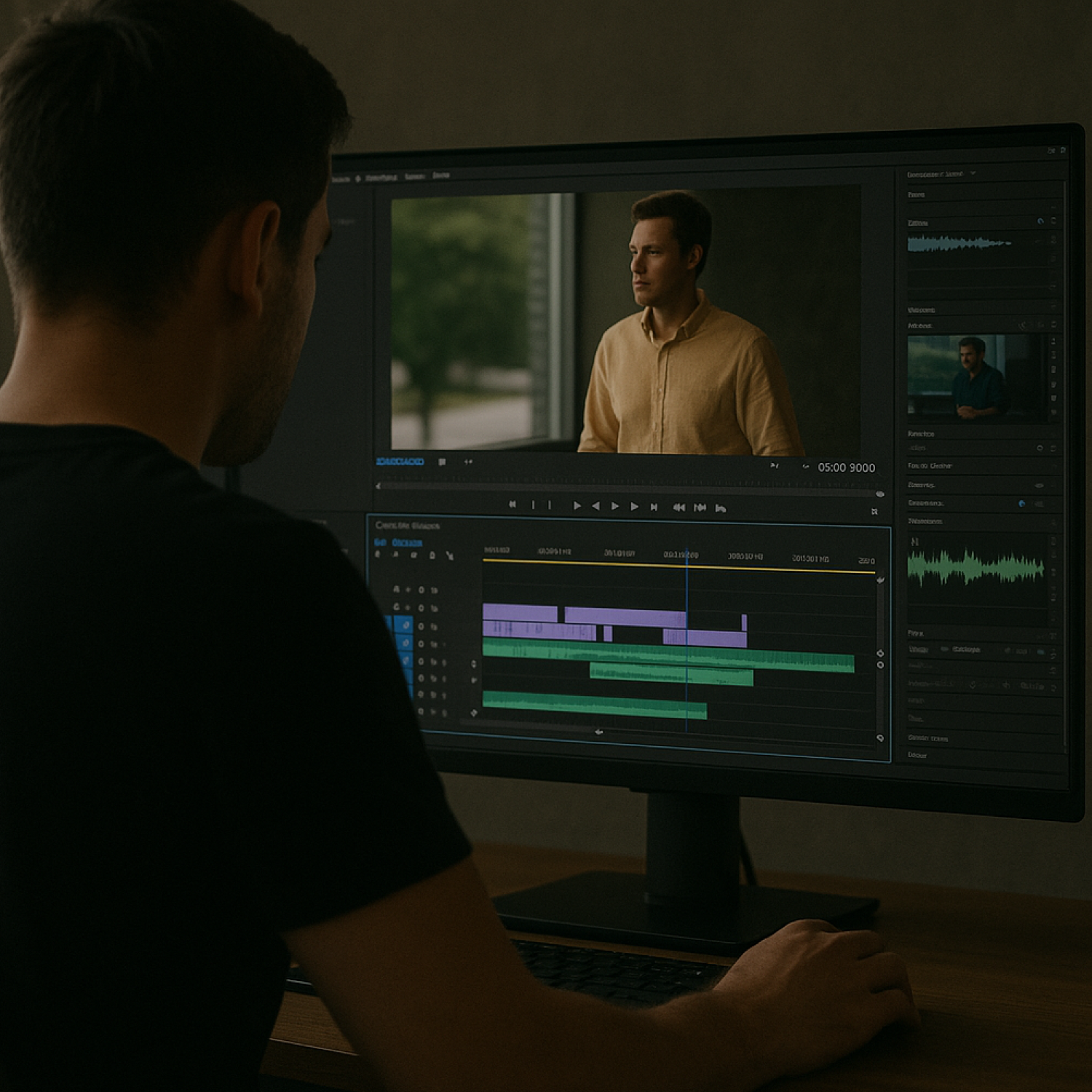Click the arrow on the timeline horizontal scrollbar
1092x1092 pixels.
(598, 732)
